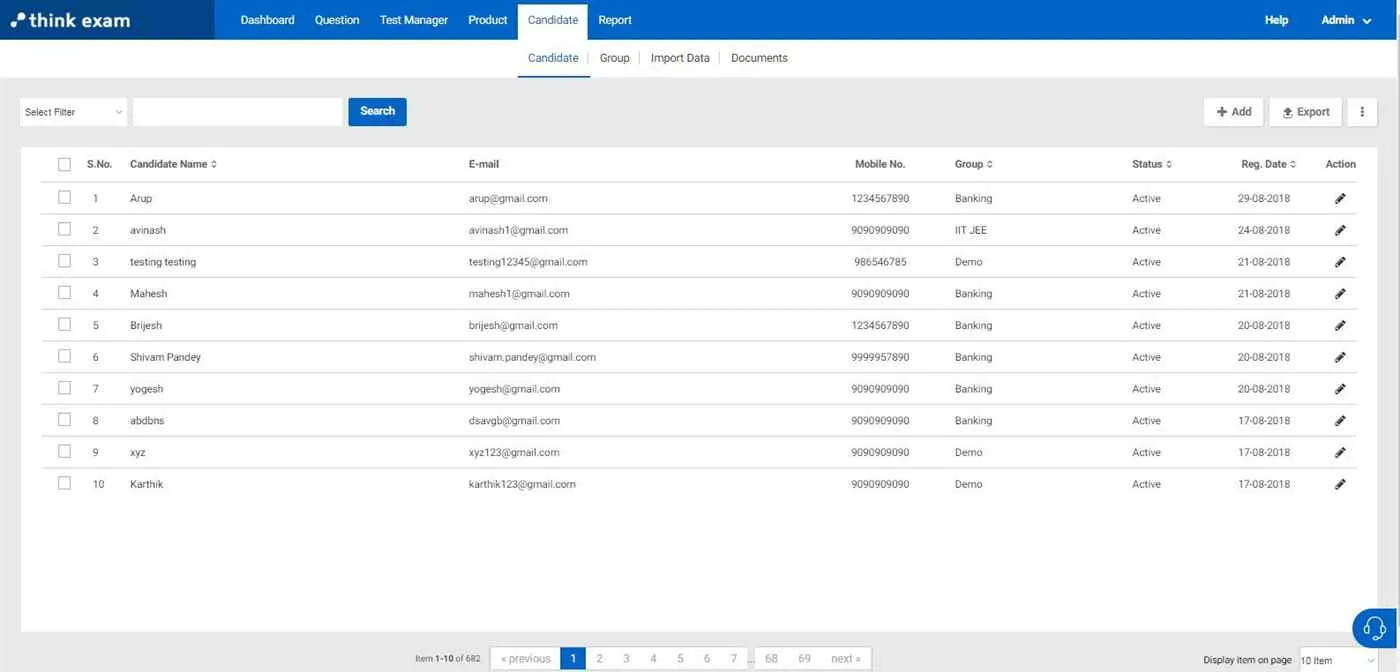Go to pagination page 69
Screen dimensions: 1400x672
pyautogui.click(x=804, y=658)
